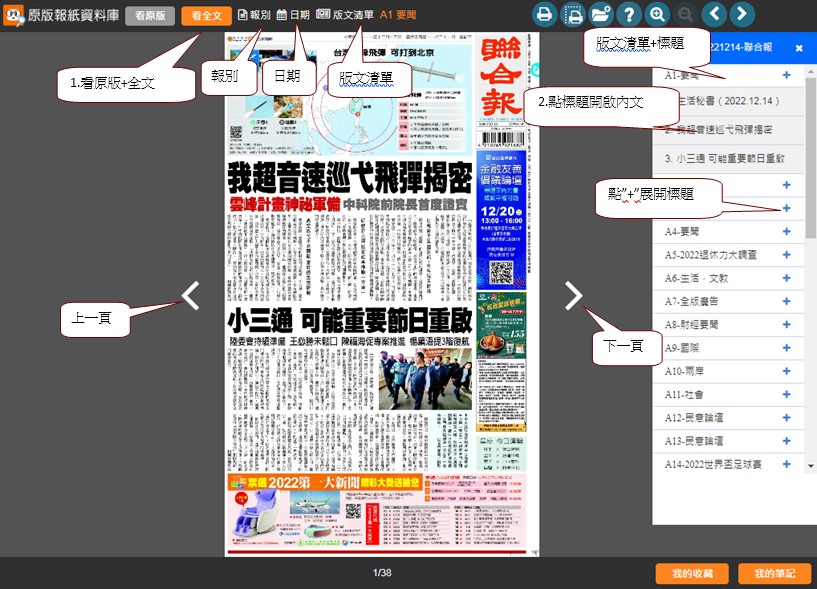Open the article 我超音速巡弋飛彈揭密

726,130
